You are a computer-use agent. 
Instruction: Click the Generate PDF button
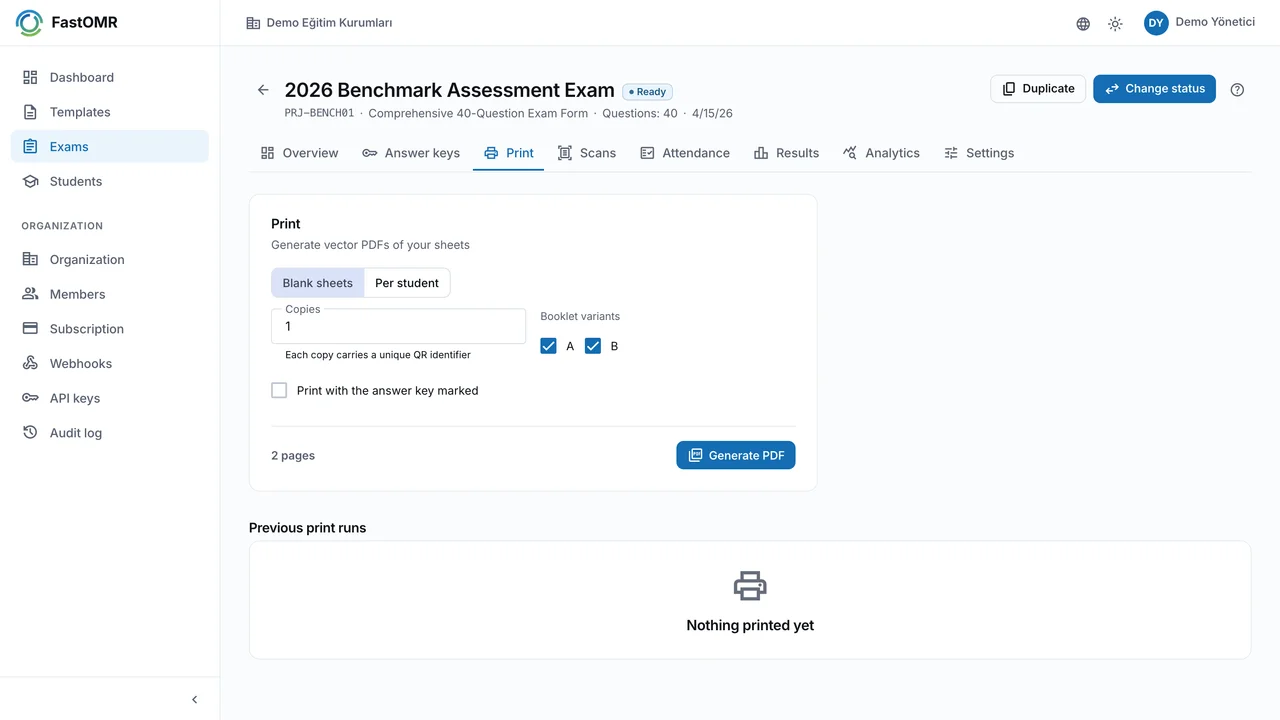[x=736, y=455]
